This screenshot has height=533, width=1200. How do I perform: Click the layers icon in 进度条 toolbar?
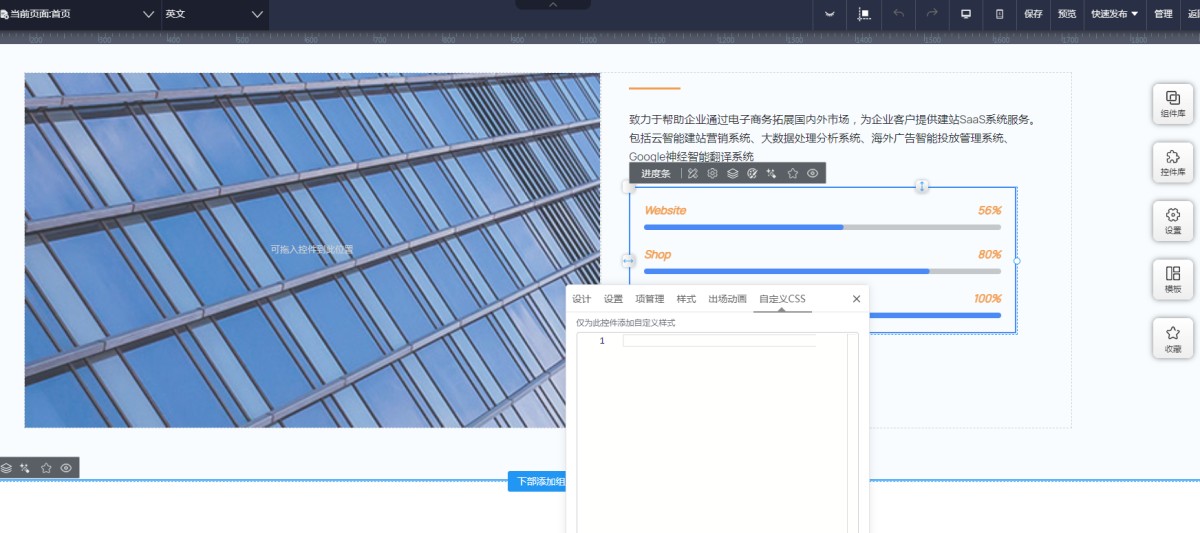pyautogui.click(x=732, y=173)
